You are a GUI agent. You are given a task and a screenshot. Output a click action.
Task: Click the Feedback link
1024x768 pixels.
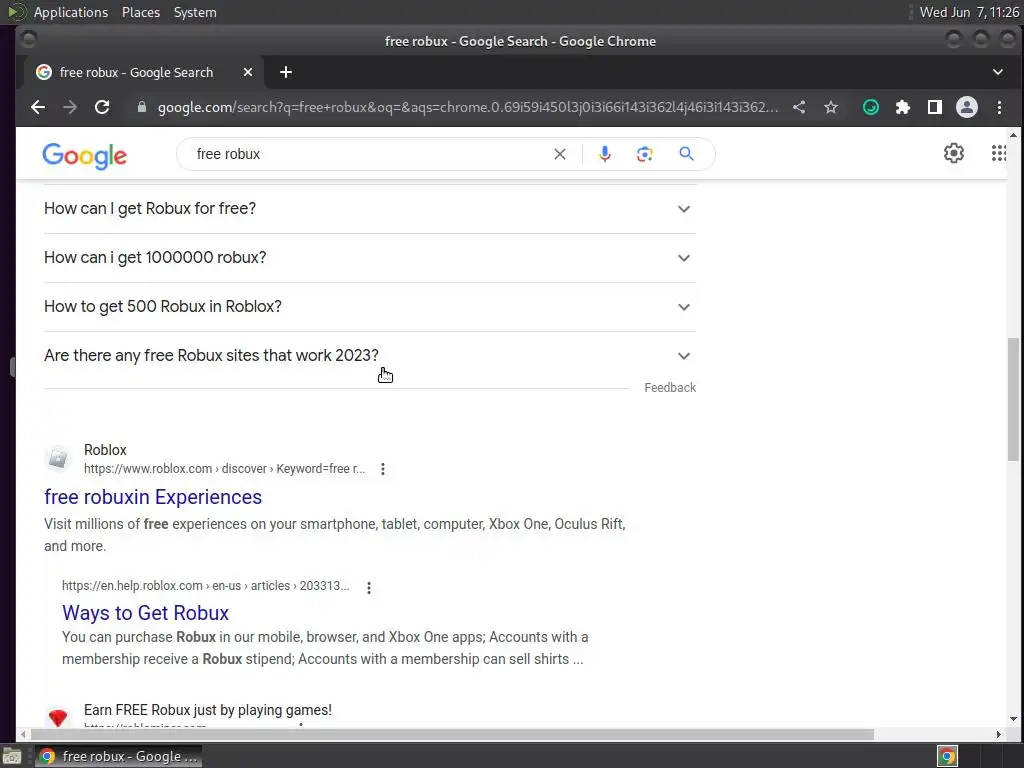[x=670, y=387]
